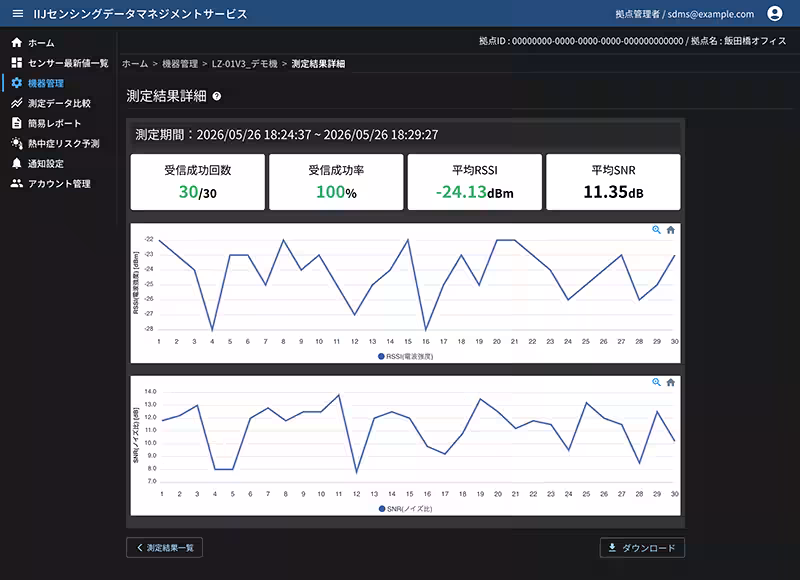
Task: Click the 熱中症リスク予測 sun icon
Action: pos(17,143)
